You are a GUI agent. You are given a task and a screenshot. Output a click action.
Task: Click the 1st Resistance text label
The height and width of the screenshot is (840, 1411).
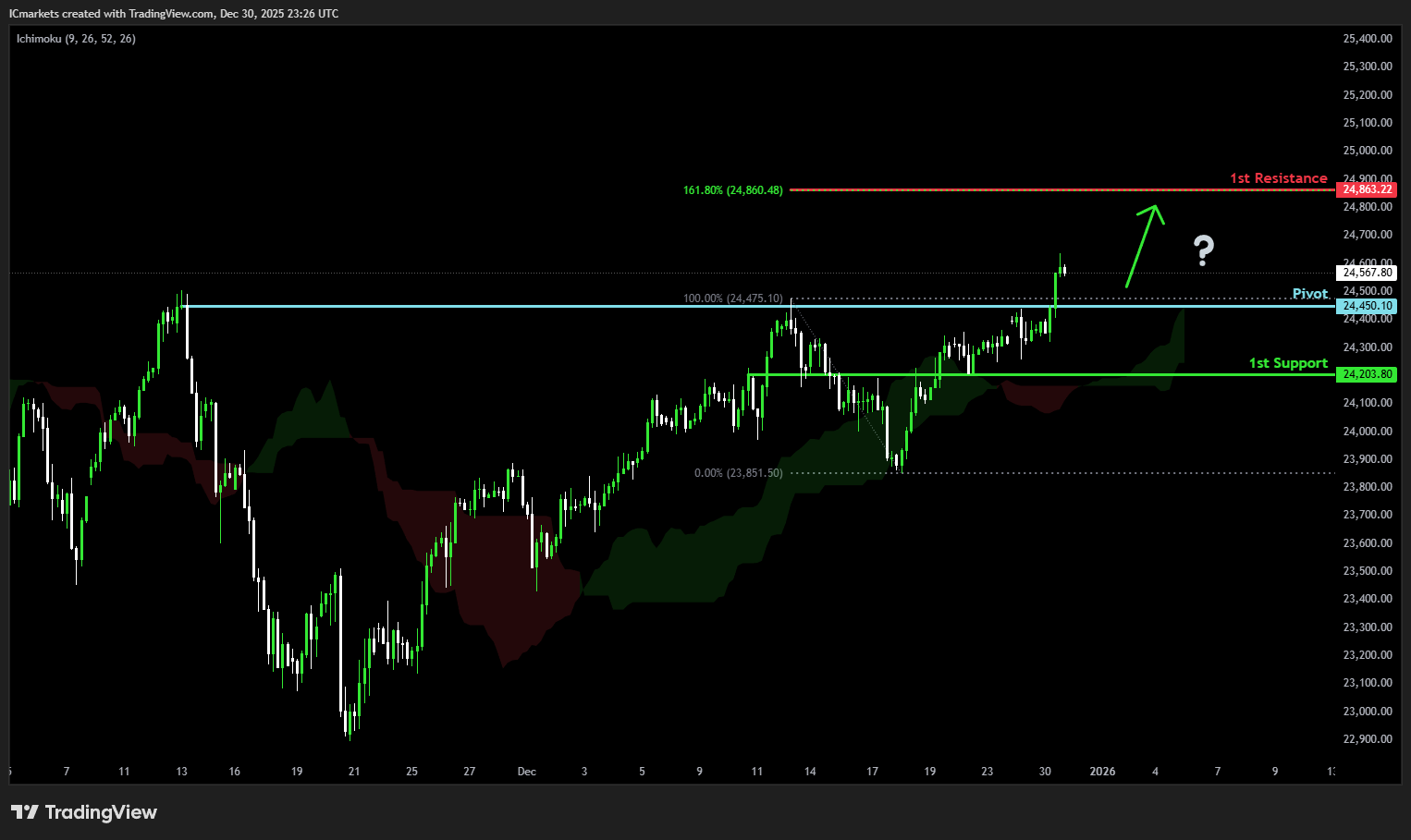point(1278,178)
